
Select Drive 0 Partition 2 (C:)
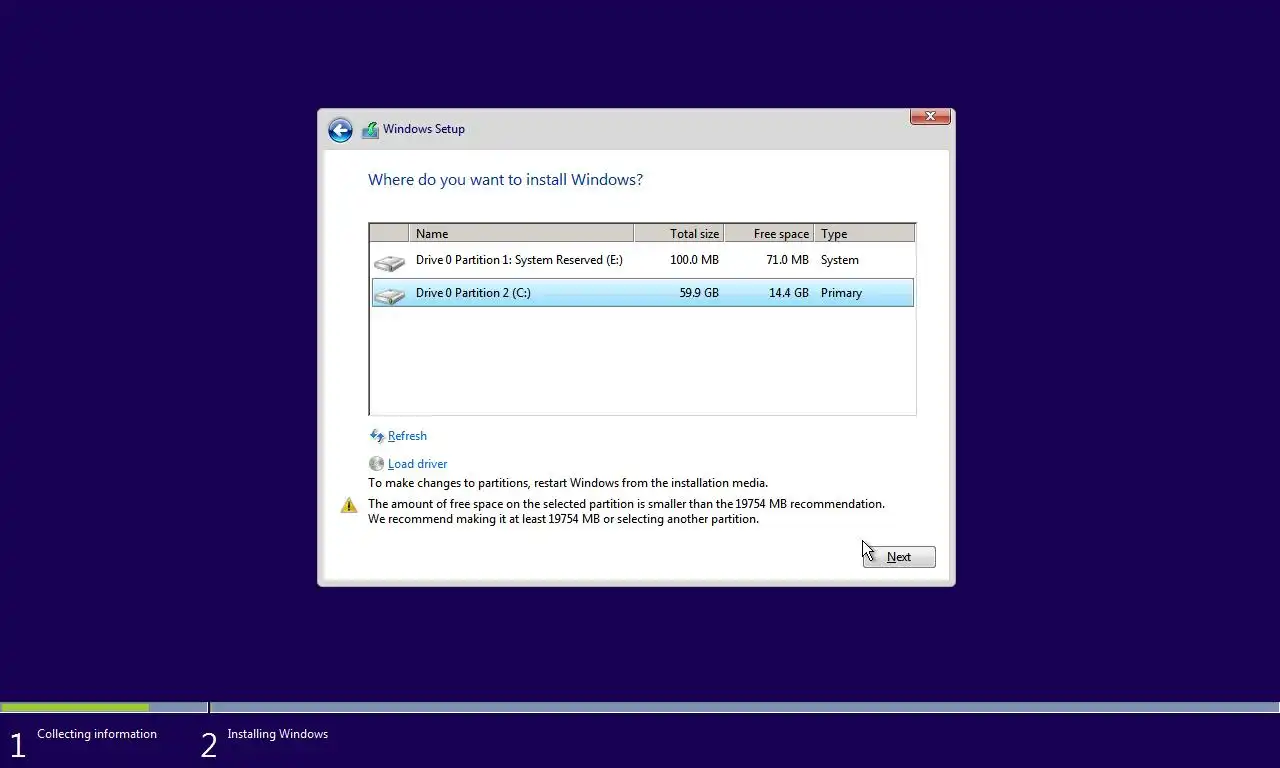coord(642,293)
